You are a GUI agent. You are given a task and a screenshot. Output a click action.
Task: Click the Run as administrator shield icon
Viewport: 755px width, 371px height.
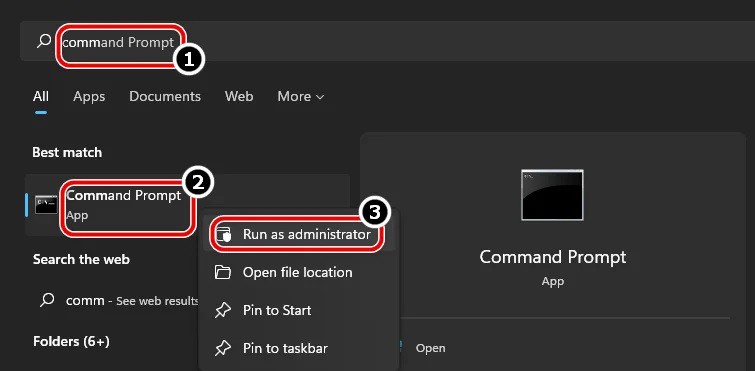[223, 234]
